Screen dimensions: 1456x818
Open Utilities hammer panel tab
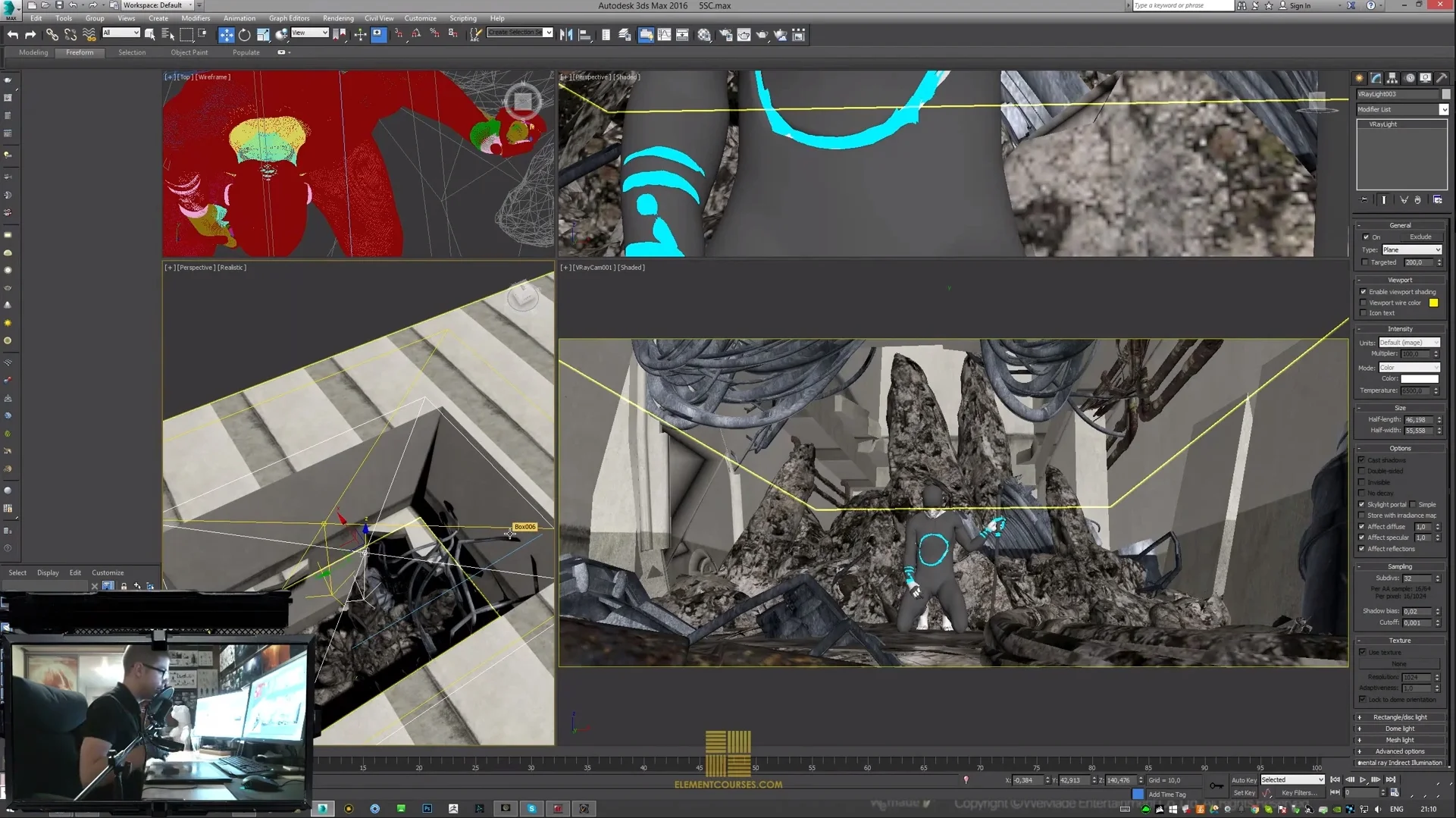(x=1442, y=77)
